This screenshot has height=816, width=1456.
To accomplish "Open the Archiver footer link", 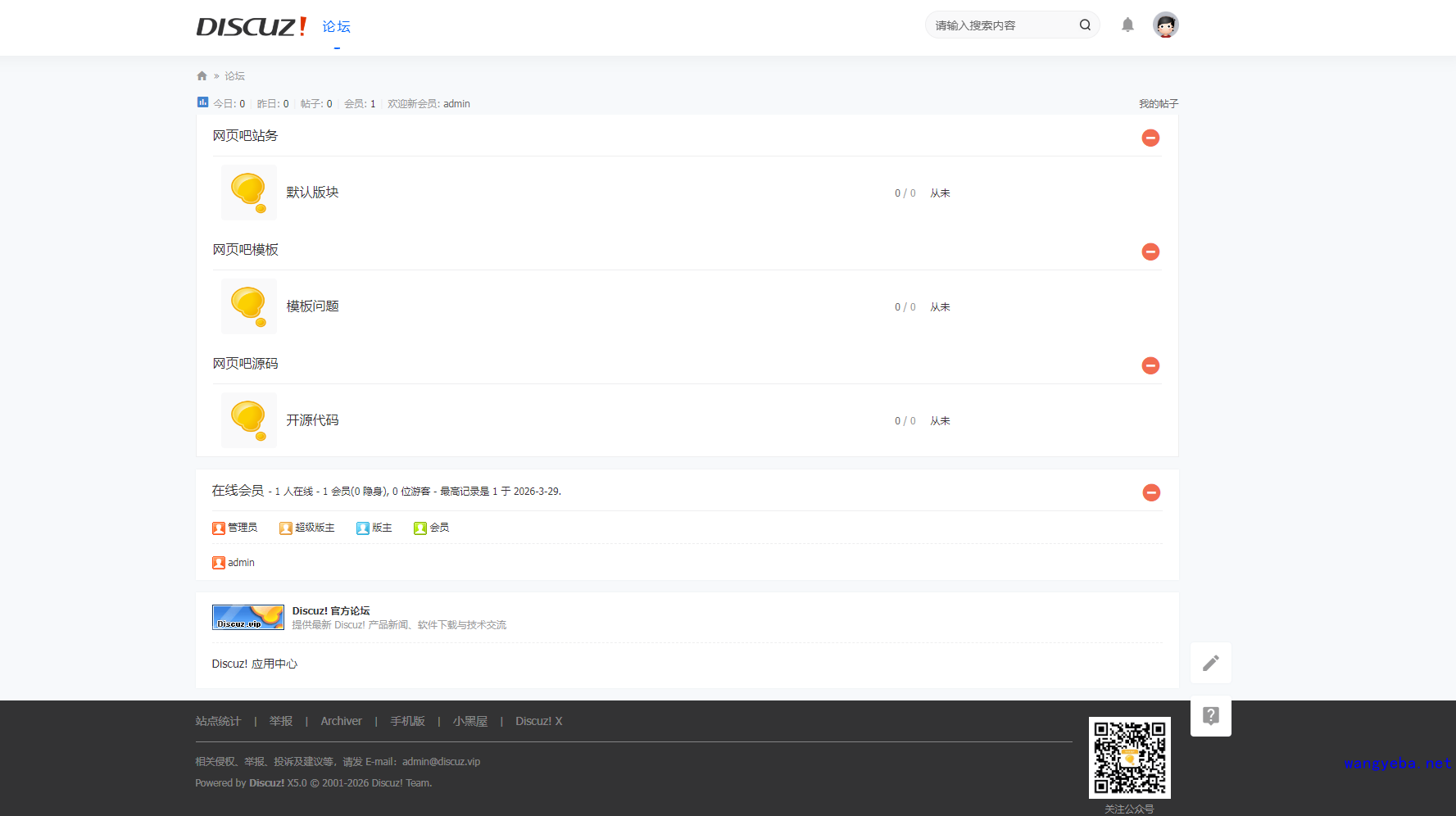I will coord(341,722).
